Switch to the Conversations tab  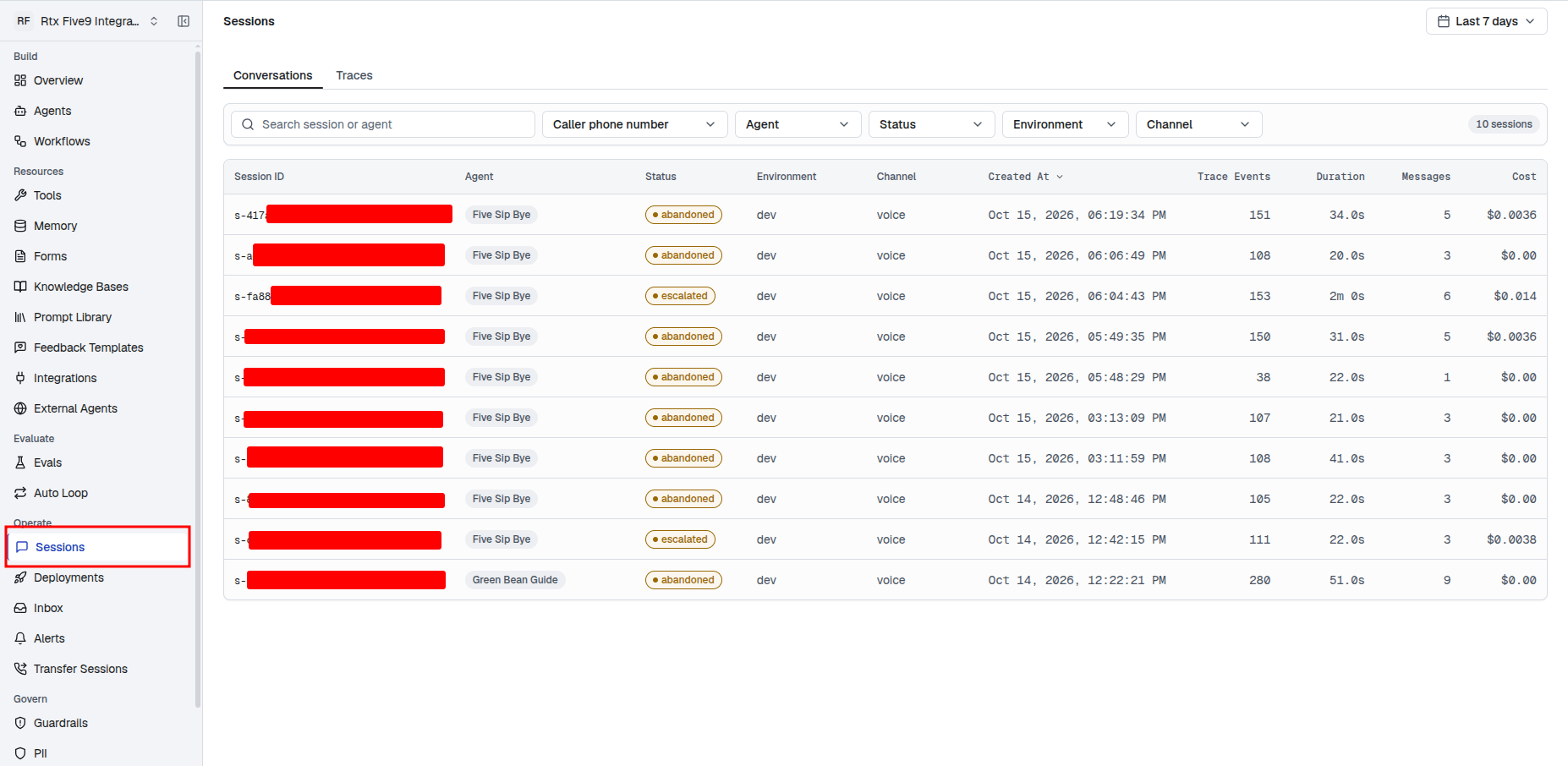click(272, 75)
